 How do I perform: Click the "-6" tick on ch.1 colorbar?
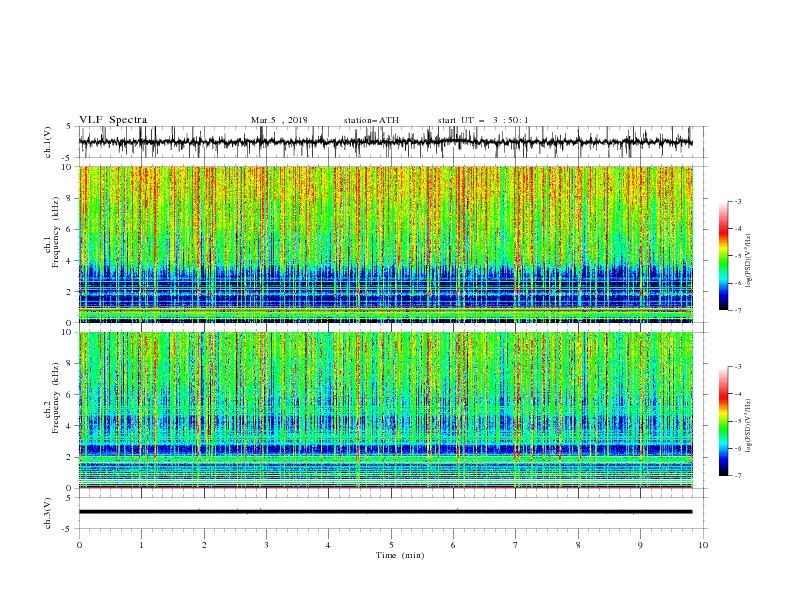737,283
